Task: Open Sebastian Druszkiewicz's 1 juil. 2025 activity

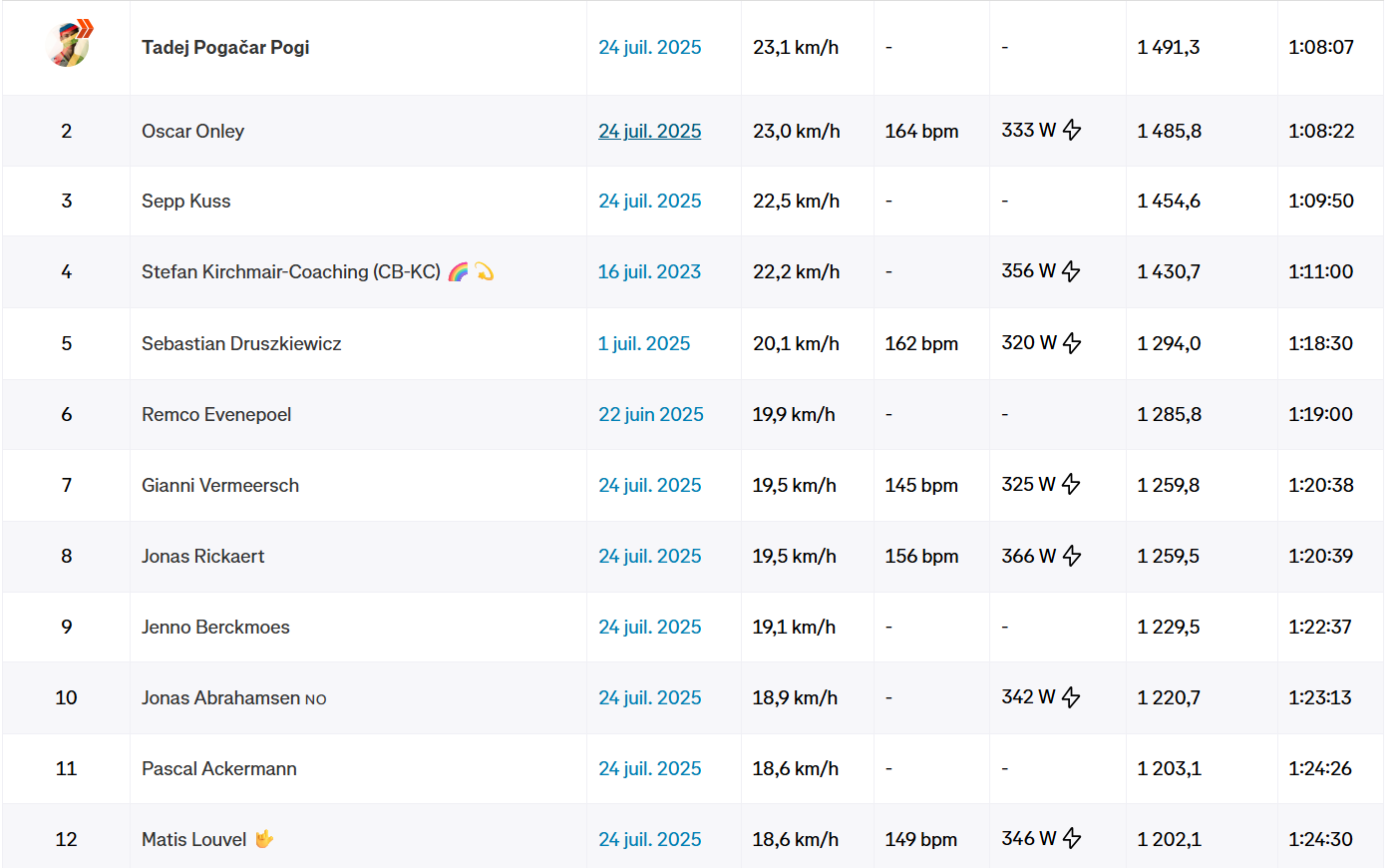Action: coord(644,343)
